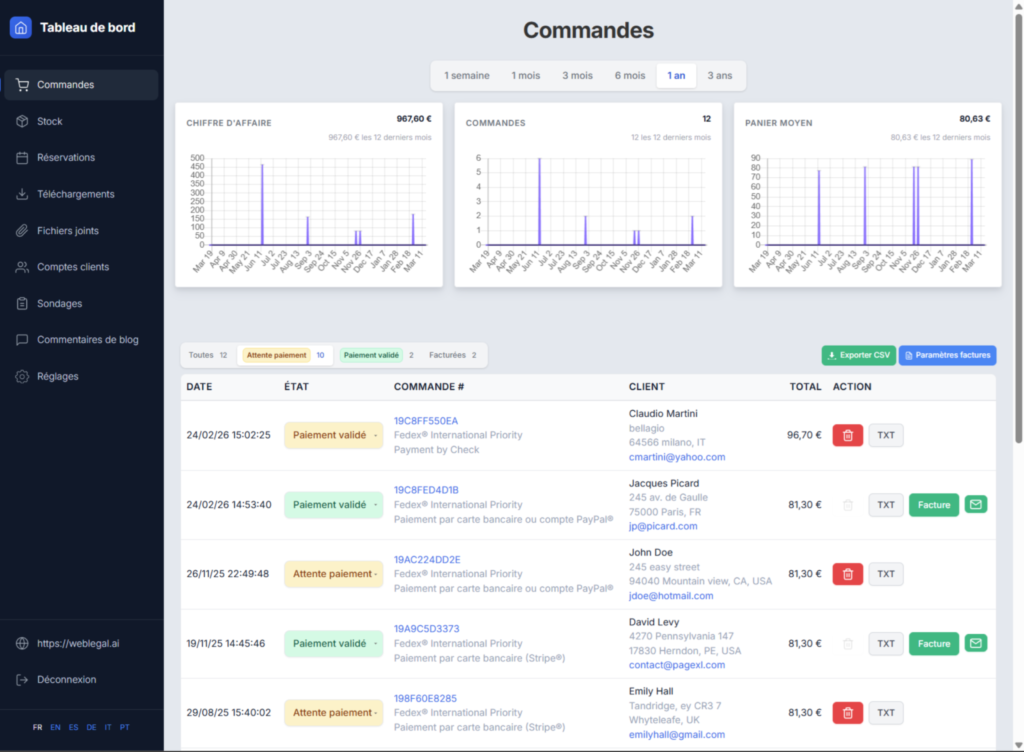Email Jacques Picard via the green envelope icon
The width and height of the screenshot is (1024, 752).
(x=975, y=504)
